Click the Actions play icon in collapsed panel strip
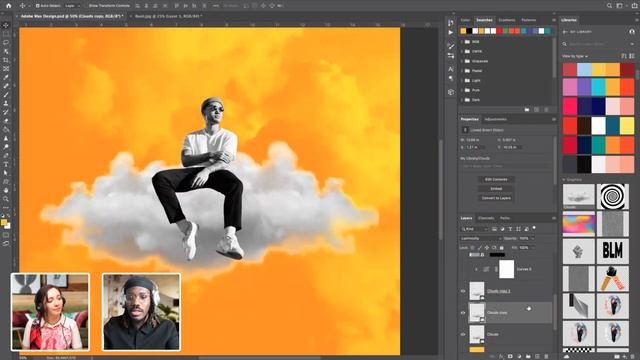640x360 pixels. point(451,33)
